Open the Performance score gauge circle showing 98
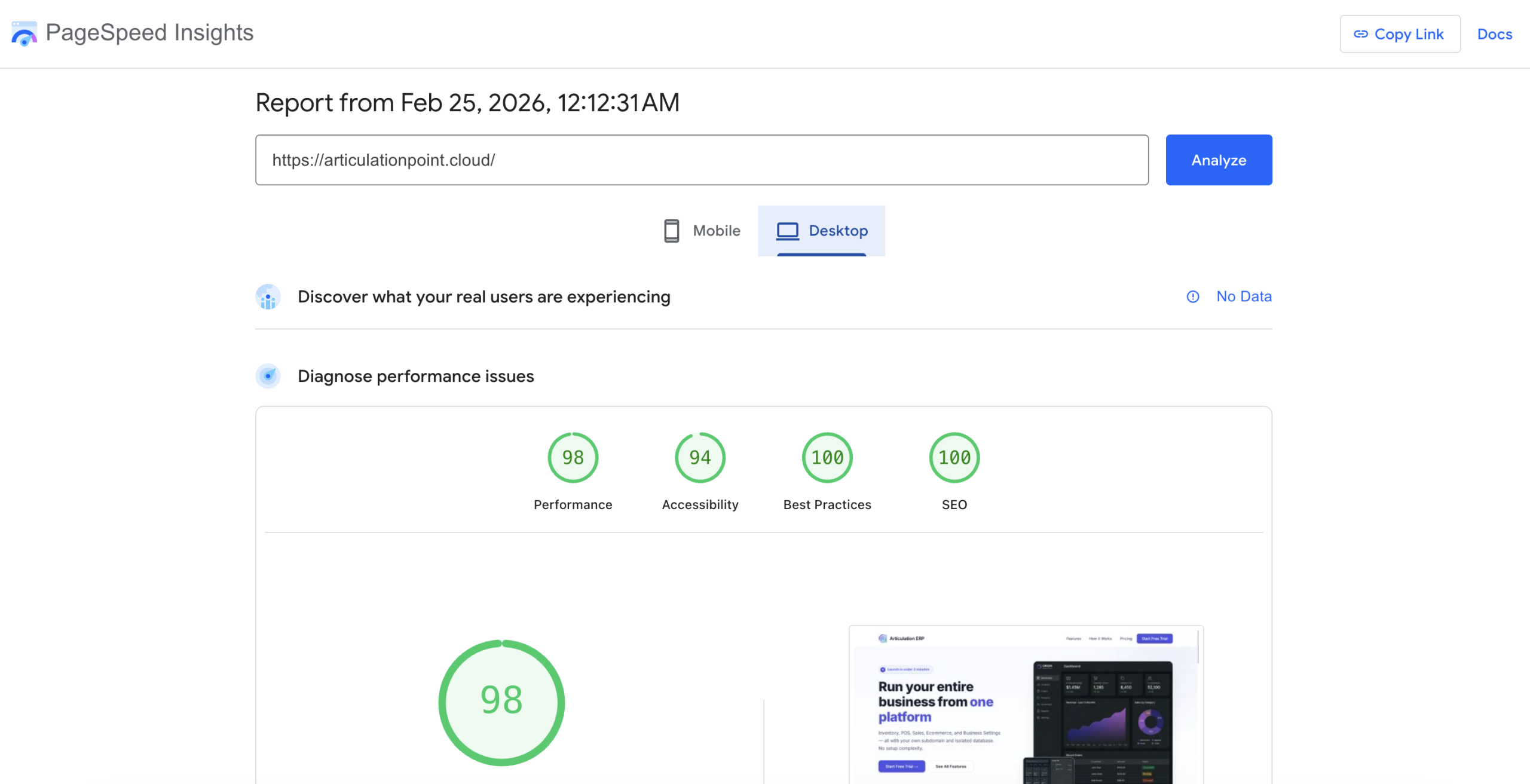 (x=573, y=457)
